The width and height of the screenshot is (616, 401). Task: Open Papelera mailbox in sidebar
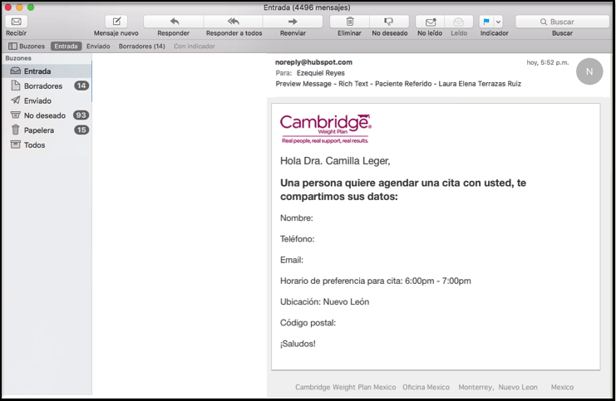pyautogui.click(x=47, y=130)
